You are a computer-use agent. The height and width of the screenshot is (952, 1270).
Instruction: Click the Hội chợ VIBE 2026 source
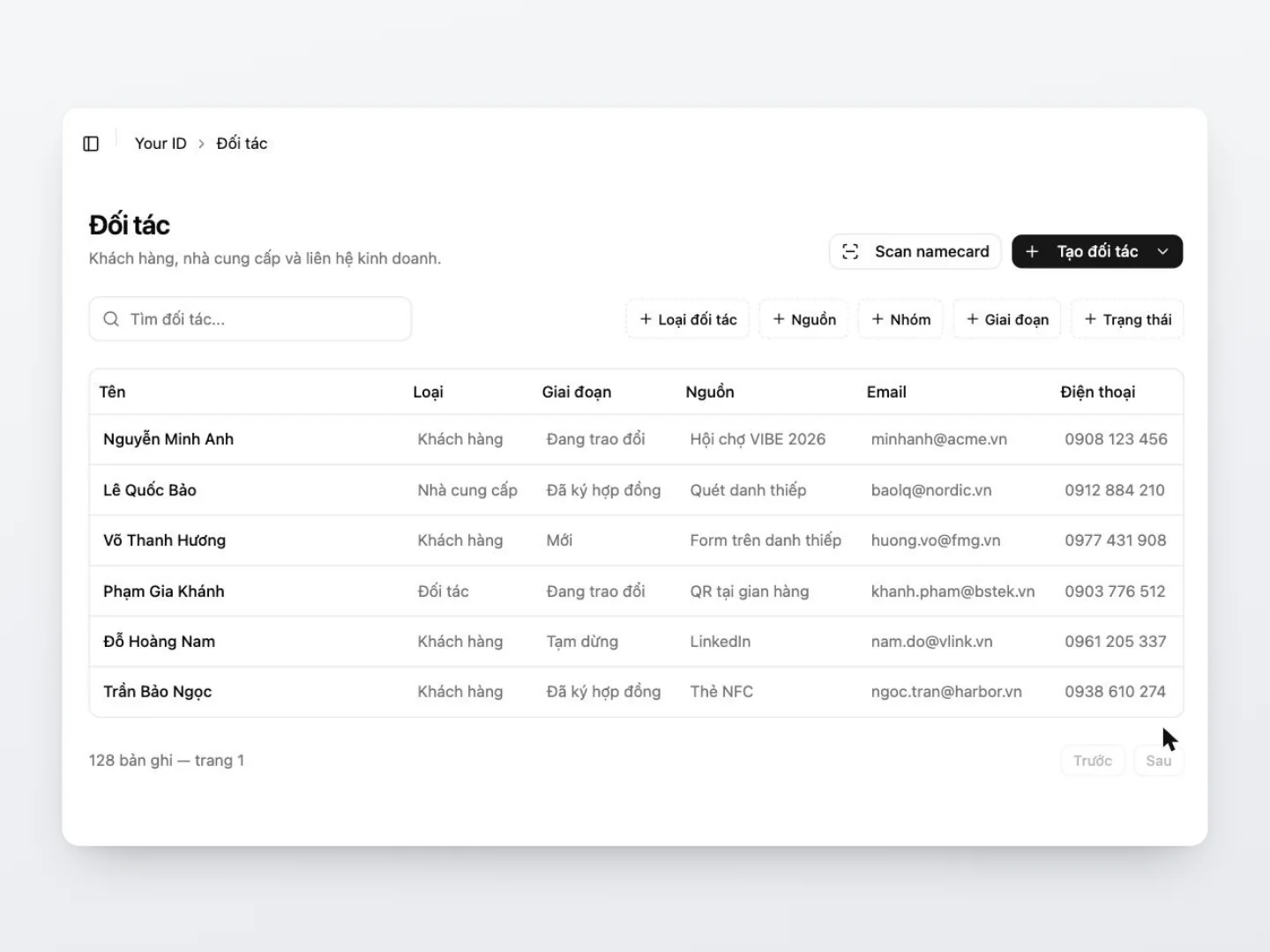pos(758,439)
